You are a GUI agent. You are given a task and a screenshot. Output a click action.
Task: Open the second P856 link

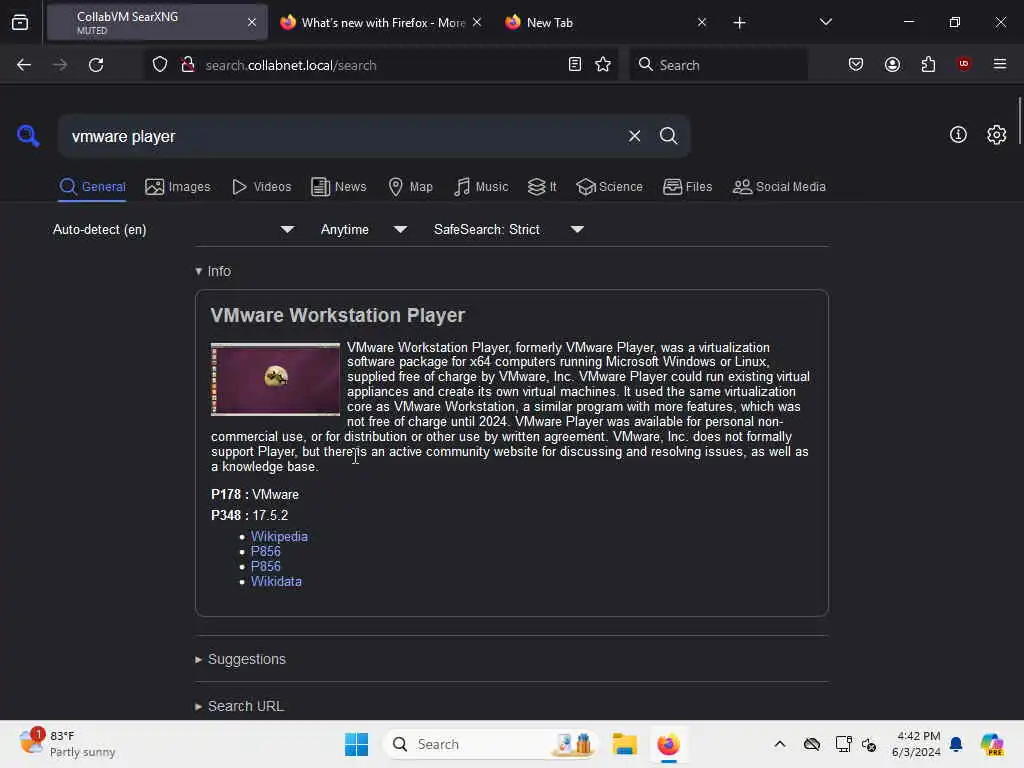266,566
